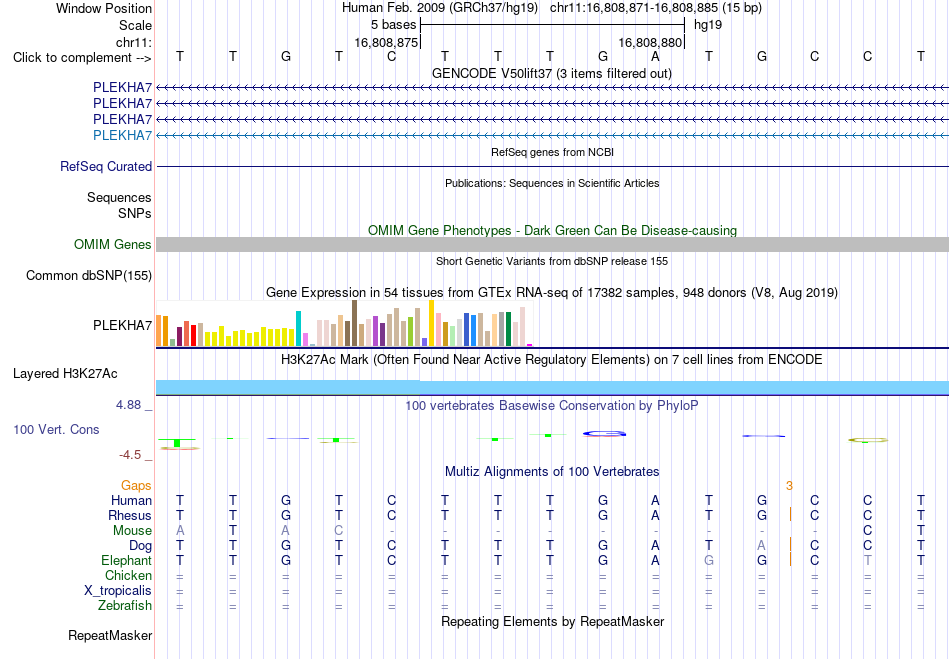Click the orange gap count '3' marker
The image size is (950, 659).
coord(789,485)
